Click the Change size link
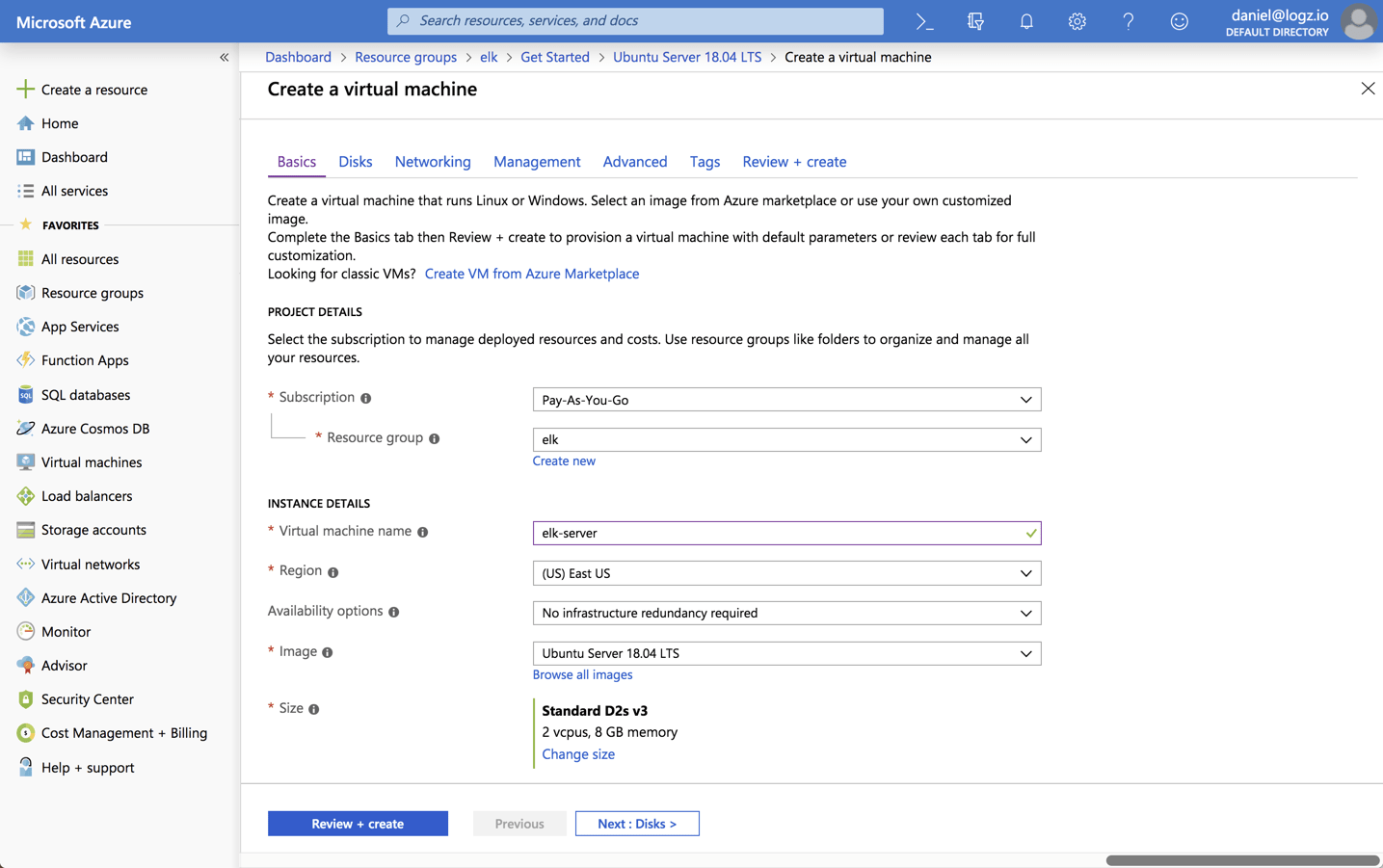1383x868 pixels. coord(578,754)
